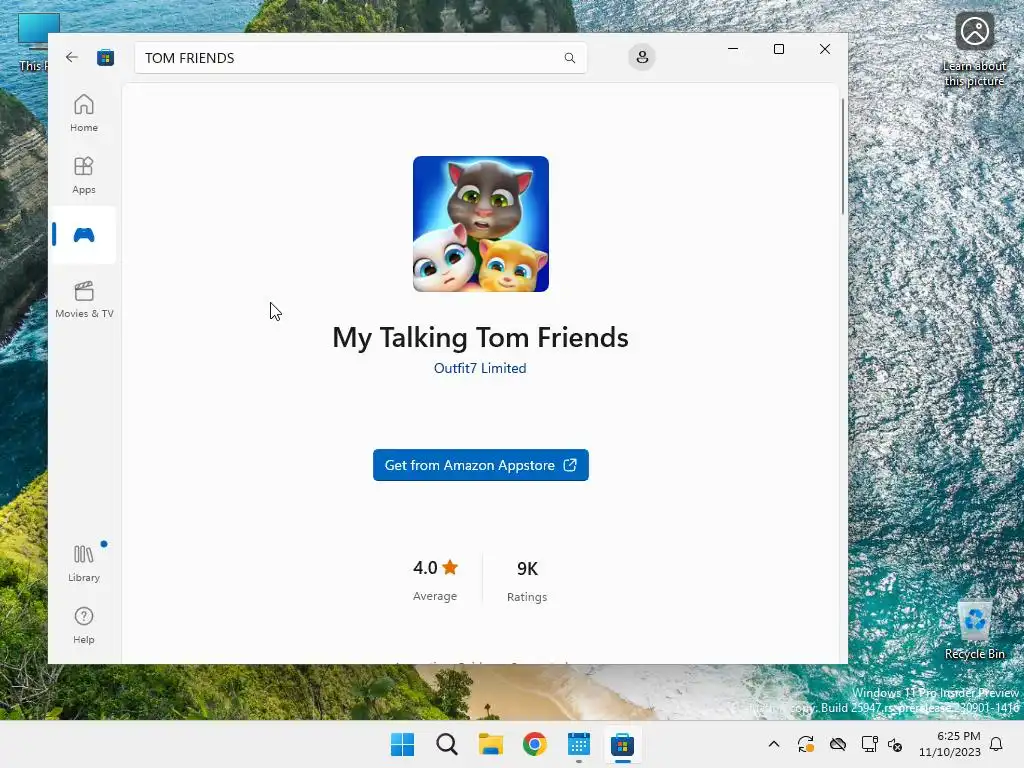Image resolution: width=1024 pixels, height=768 pixels.
Task: Click the Microsoft Store logo icon in title bar
Action: (105, 57)
